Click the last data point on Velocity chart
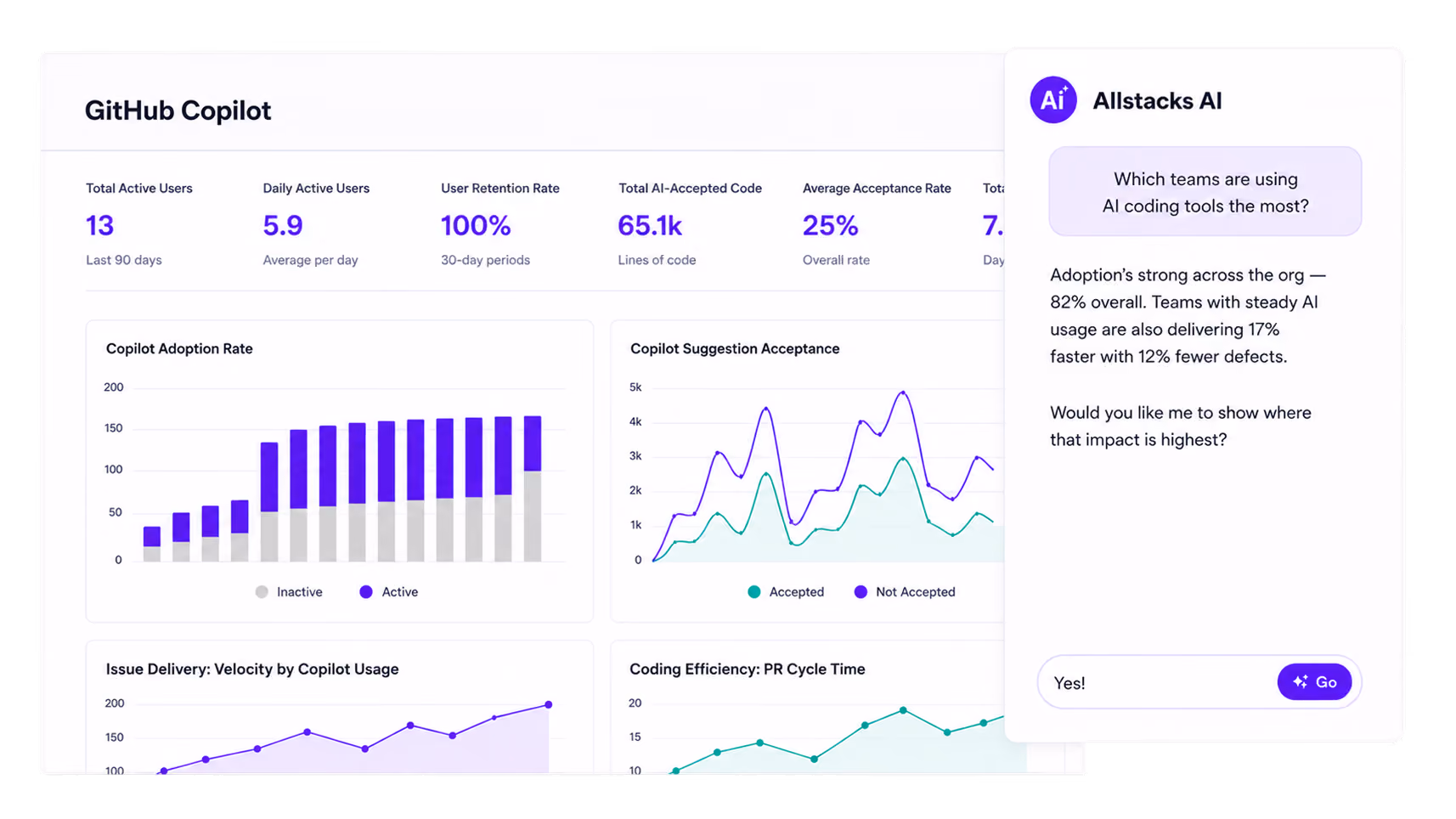 pos(549,704)
